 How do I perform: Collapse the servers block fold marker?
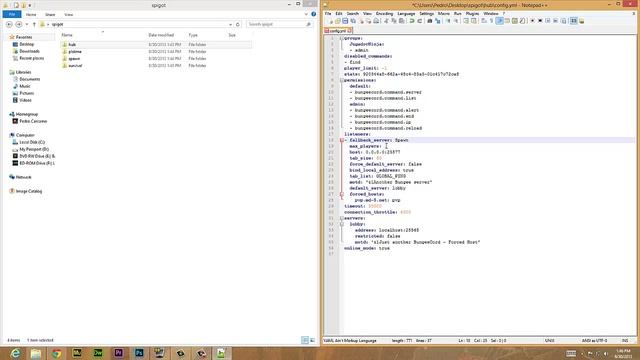(x=342, y=218)
